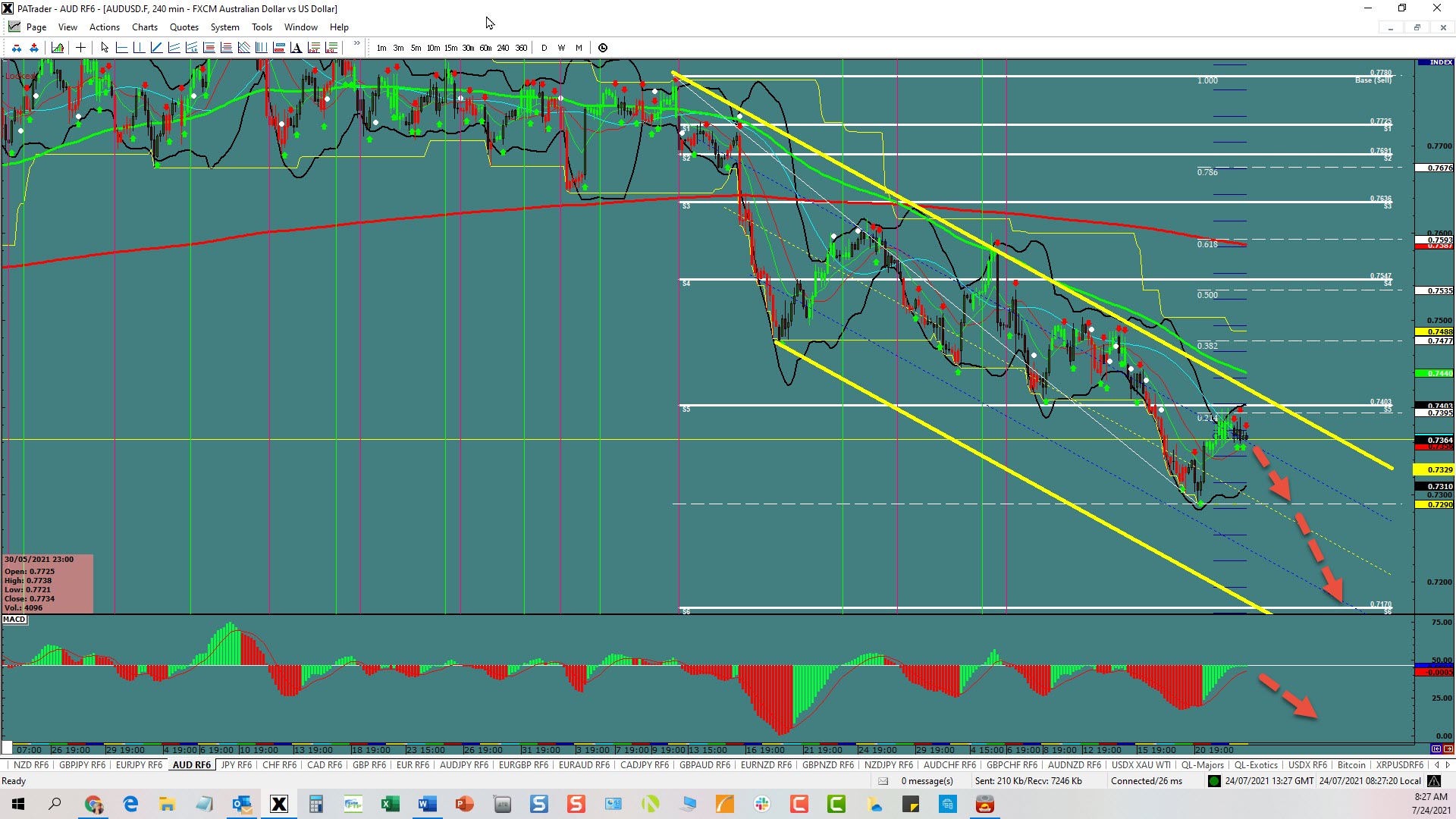The width and height of the screenshot is (1456, 819).
Task: Toggle the 15m timeframe button
Action: pyautogui.click(x=450, y=48)
